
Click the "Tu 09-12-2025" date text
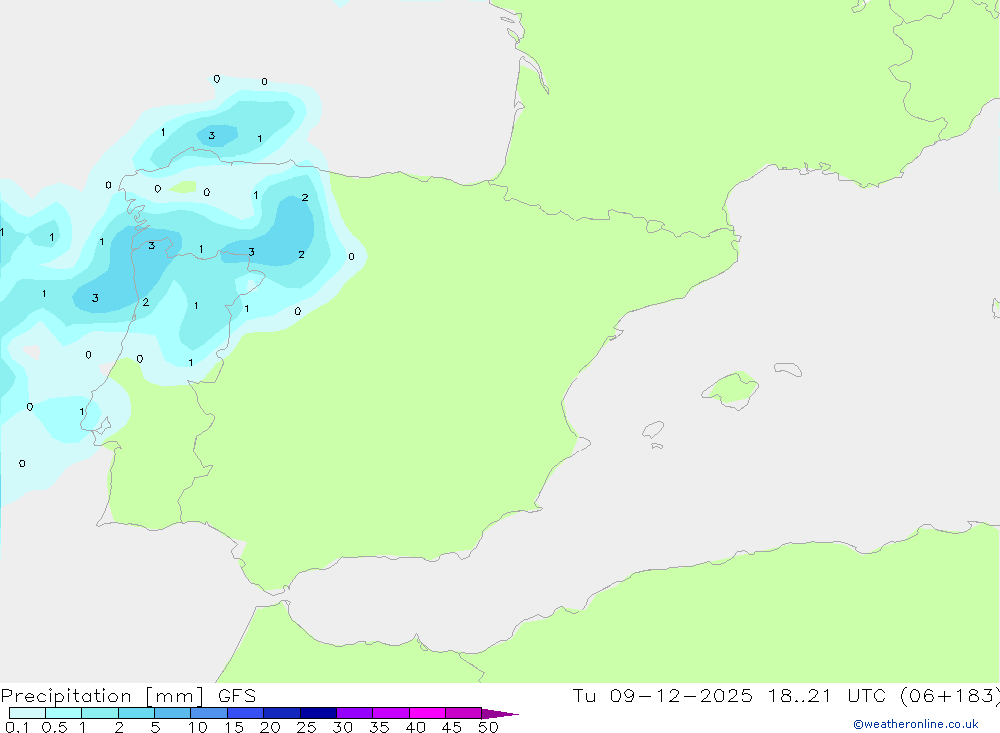tap(662, 695)
